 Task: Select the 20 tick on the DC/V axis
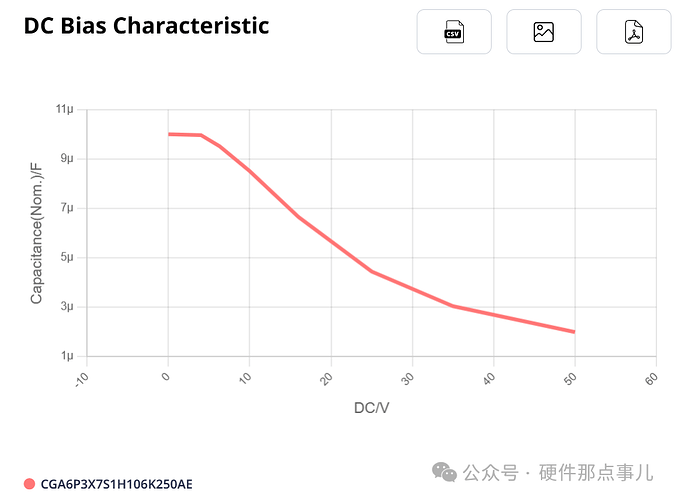pyautogui.click(x=328, y=376)
